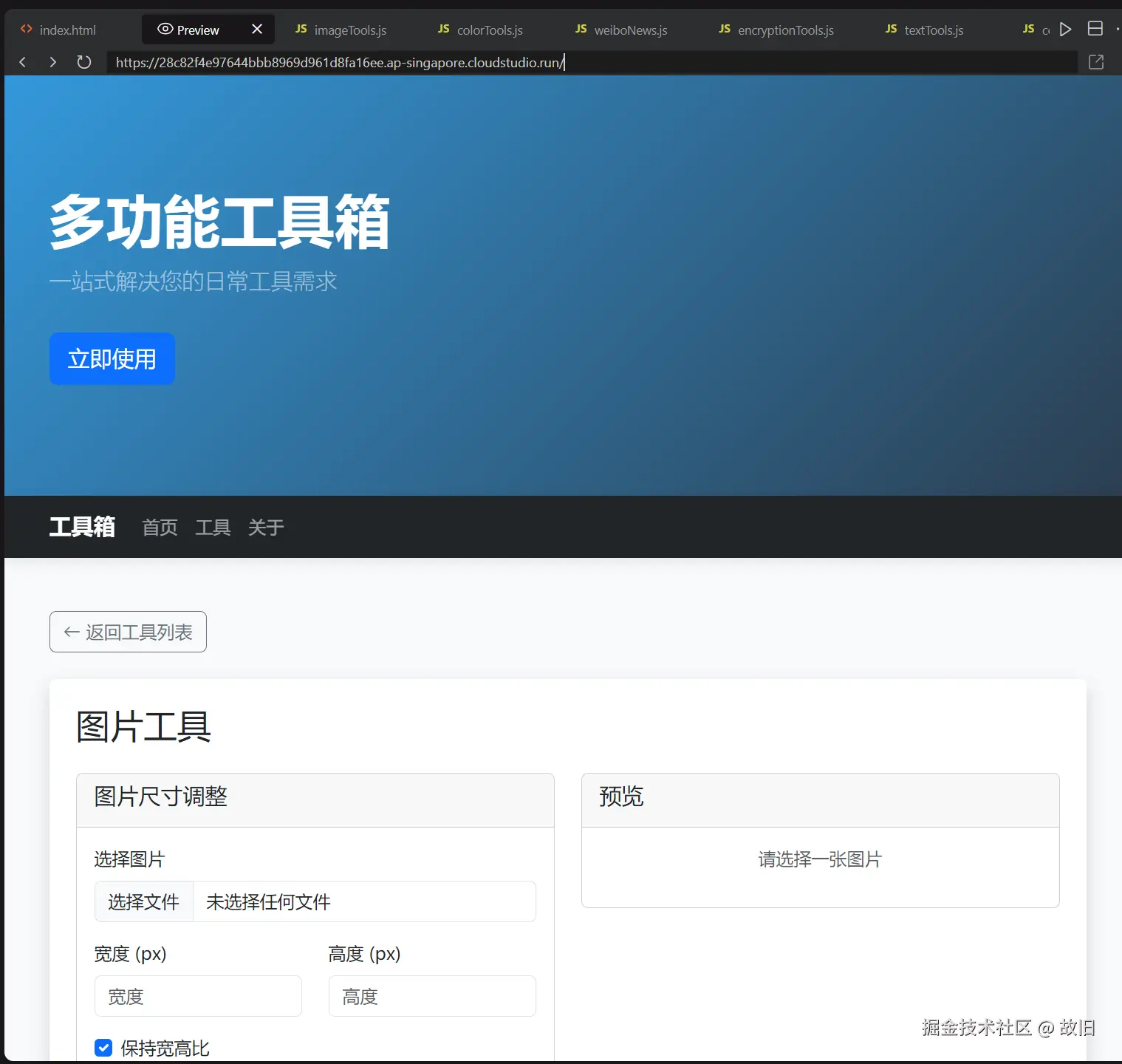Open the 首页 navigation link
1122x1064 pixels.
(x=160, y=528)
